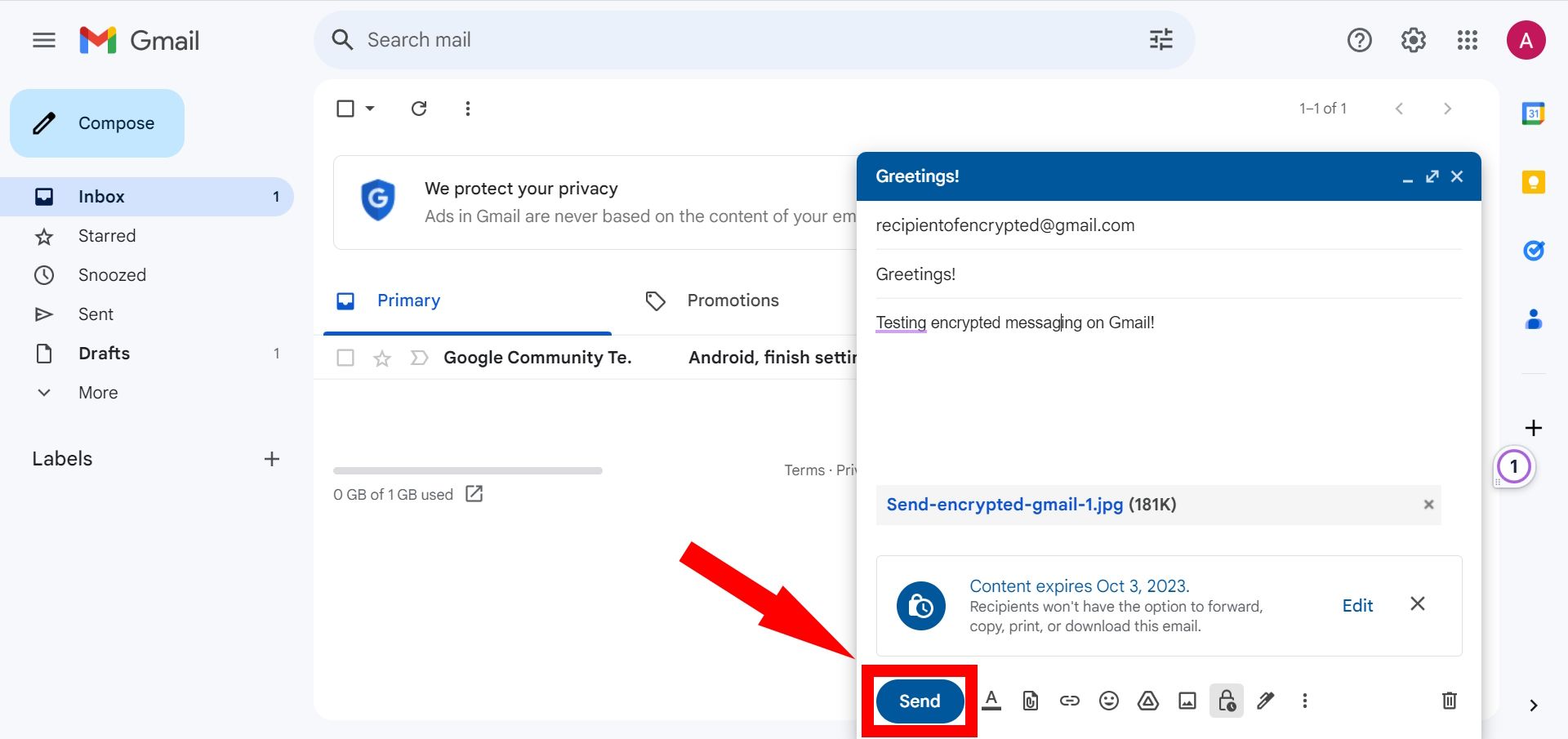Edit the confidential mode expiry settings
The height and width of the screenshot is (739, 1568).
[x=1357, y=606]
